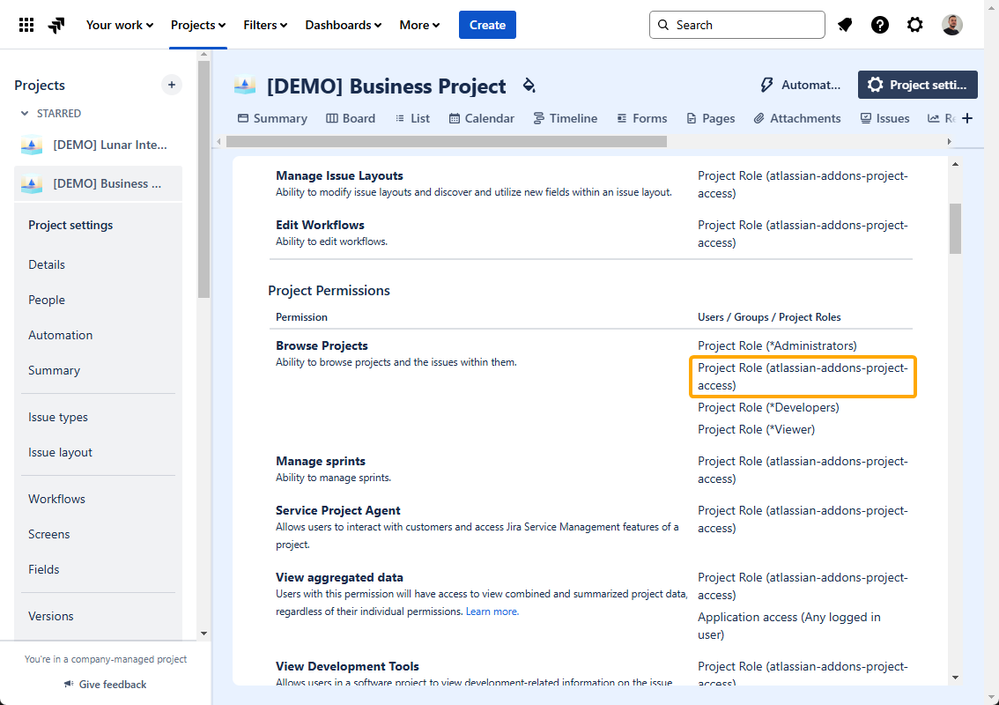Click the View aggregated data permission name
This screenshot has height=705, width=999.
pyautogui.click(x=339, y=578)
